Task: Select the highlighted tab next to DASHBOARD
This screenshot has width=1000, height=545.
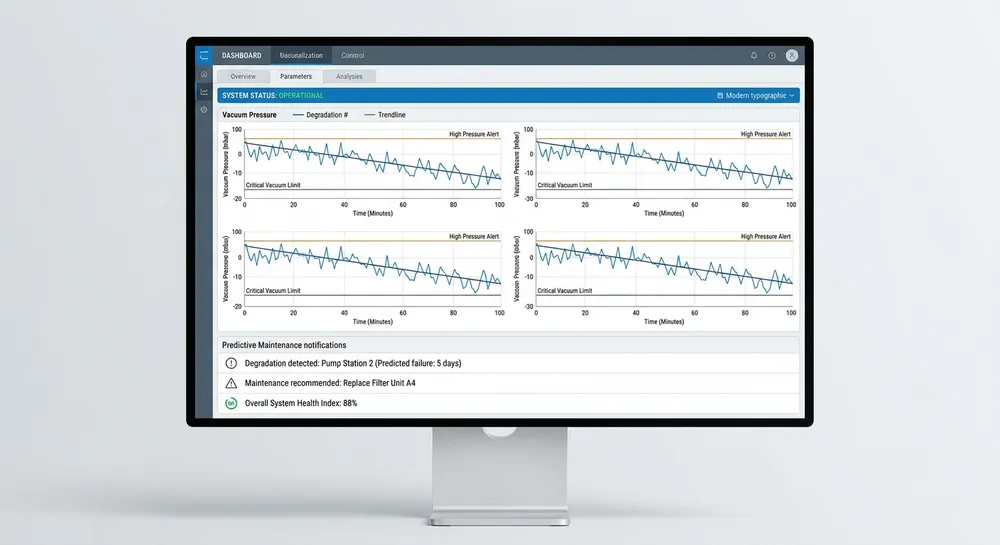Action: pyautogui.click(x=301, y=55)
